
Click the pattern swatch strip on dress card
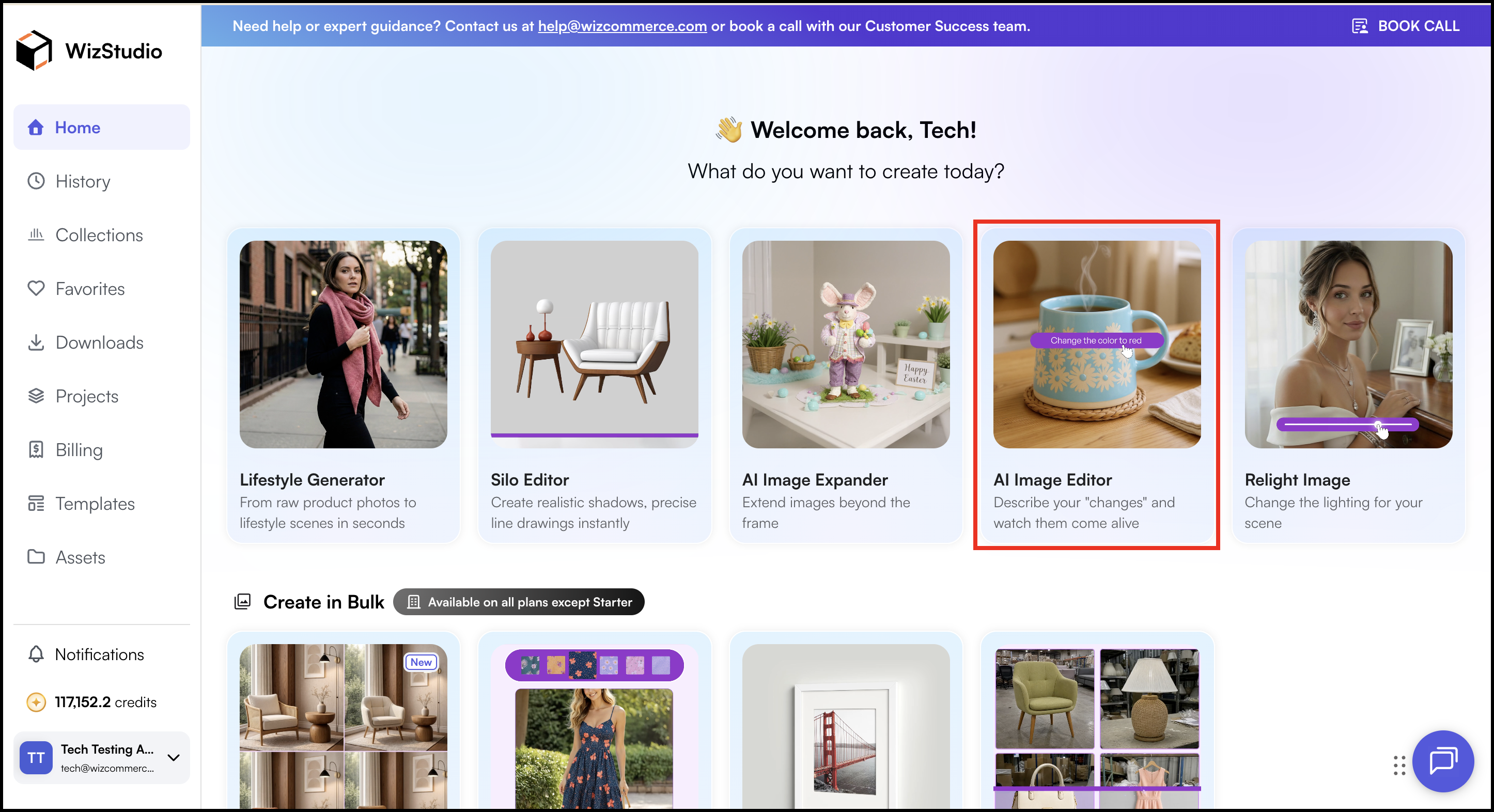coord(595,665)
